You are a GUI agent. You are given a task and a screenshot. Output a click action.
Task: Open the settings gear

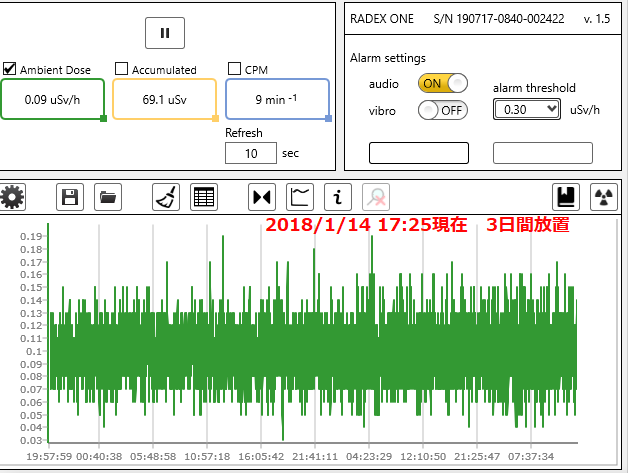click(12, 197)
